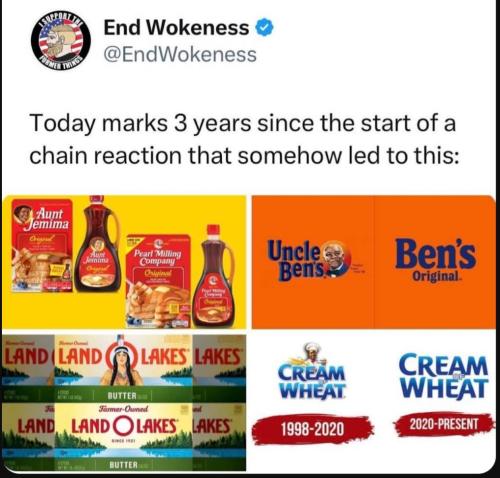Open the End Wokeness profile avatar
This screenshot has width=500, height=478.
[61, 41]
